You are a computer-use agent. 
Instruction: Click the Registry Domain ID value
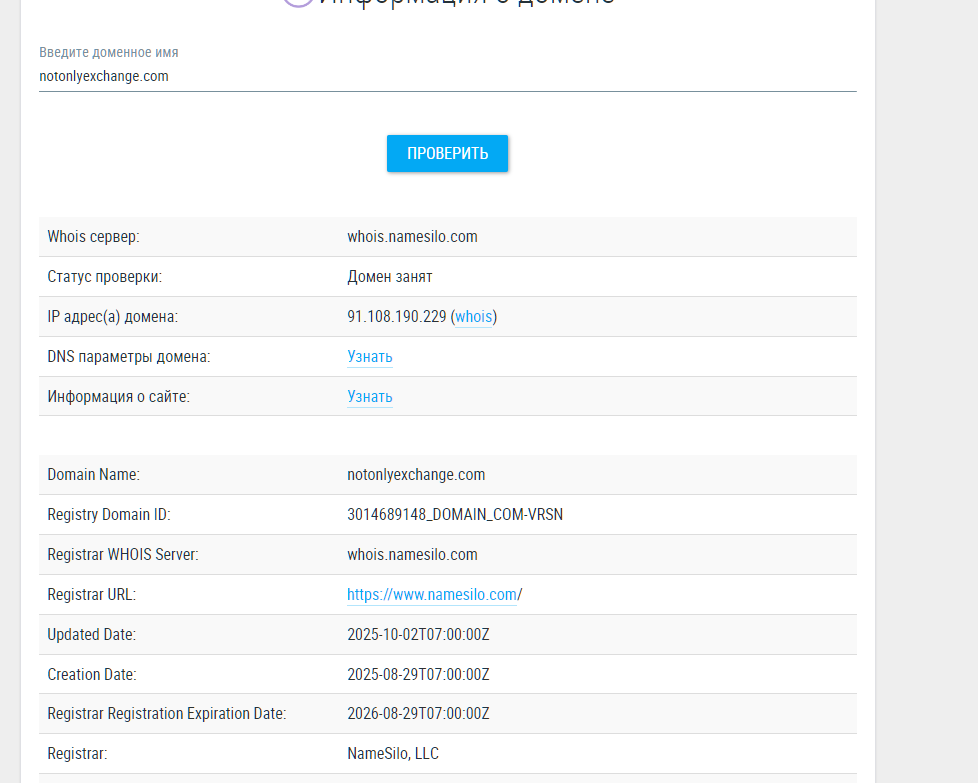pyautogui.click(x=454, y=514)
